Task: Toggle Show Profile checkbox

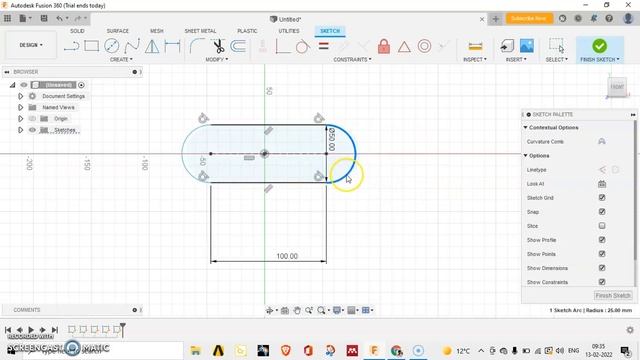Action: tap(602, 240)
